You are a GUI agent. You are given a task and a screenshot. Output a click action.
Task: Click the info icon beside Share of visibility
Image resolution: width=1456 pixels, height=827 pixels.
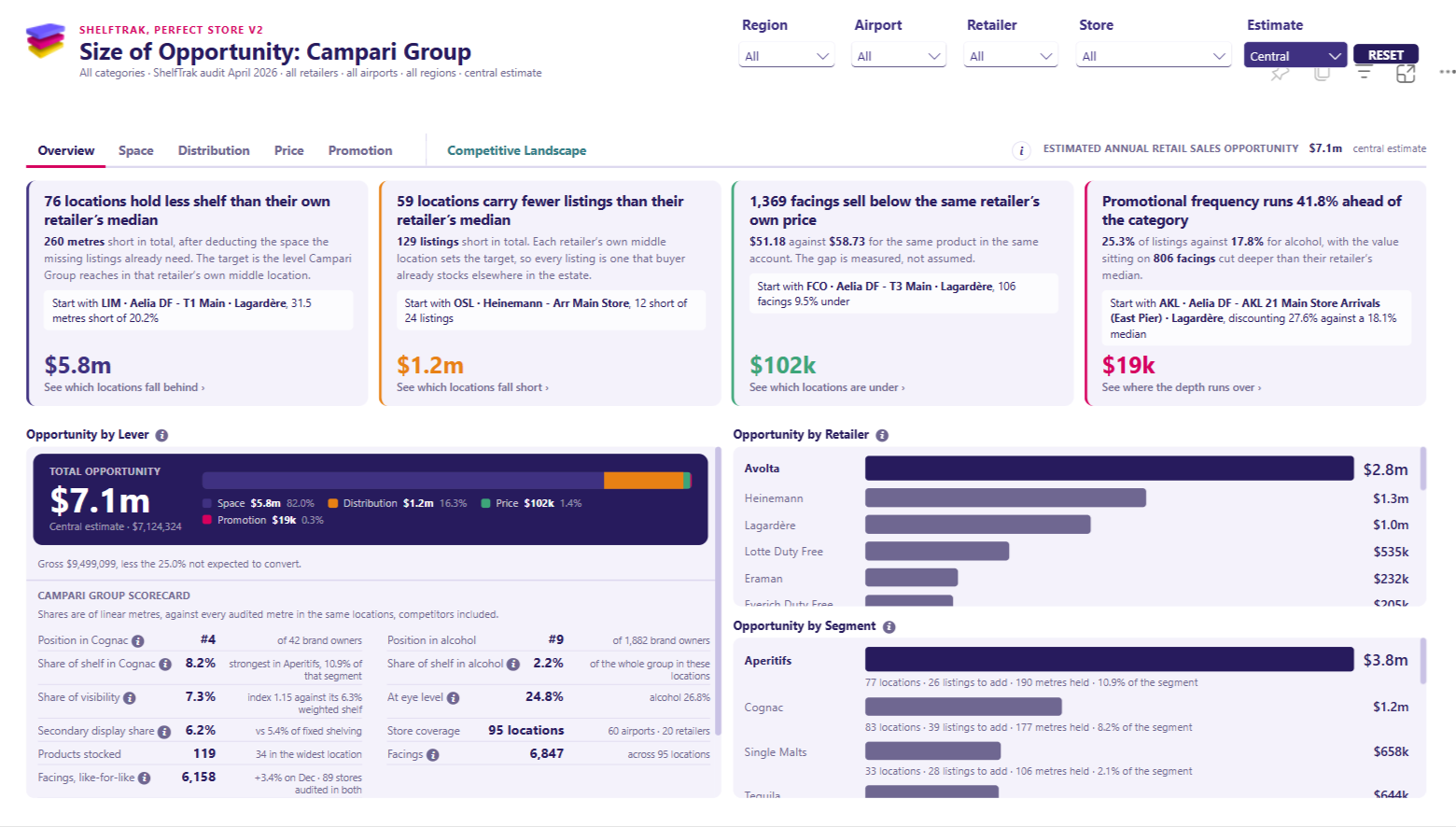pos(130,698)
